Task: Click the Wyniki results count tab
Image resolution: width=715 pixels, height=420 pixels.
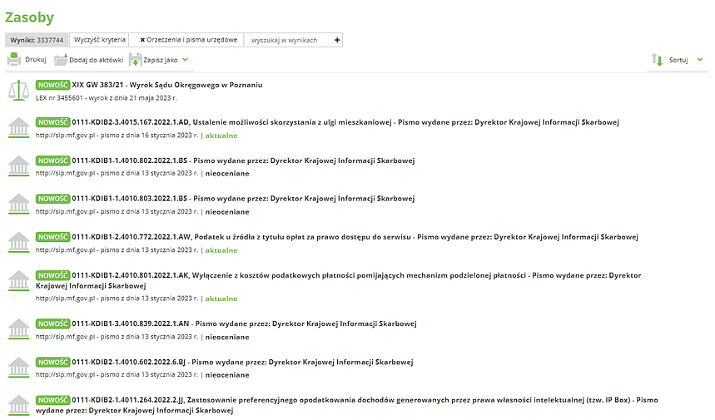Action: click(x=36, y=39)
